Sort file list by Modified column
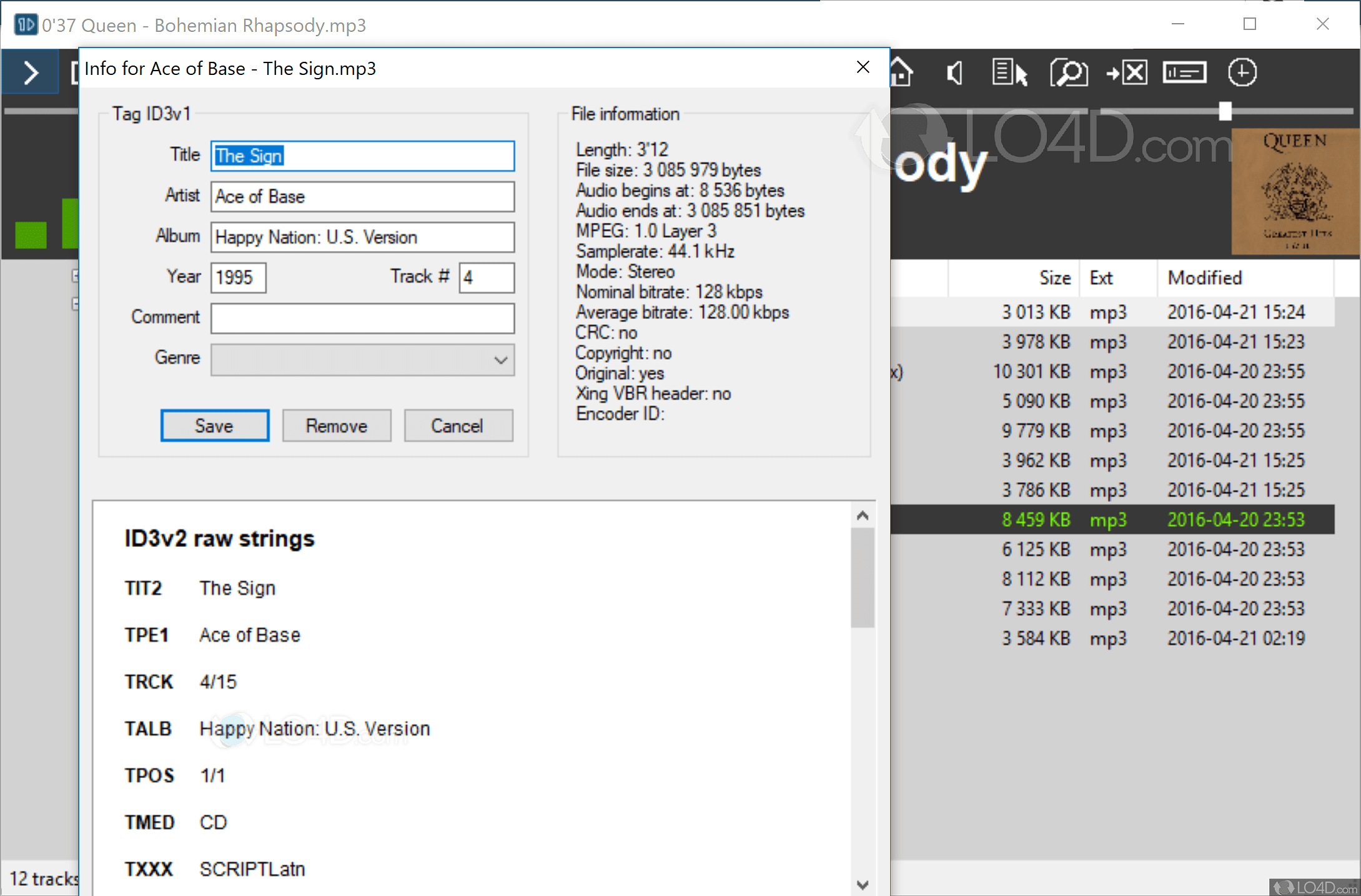 (1204, 278)
